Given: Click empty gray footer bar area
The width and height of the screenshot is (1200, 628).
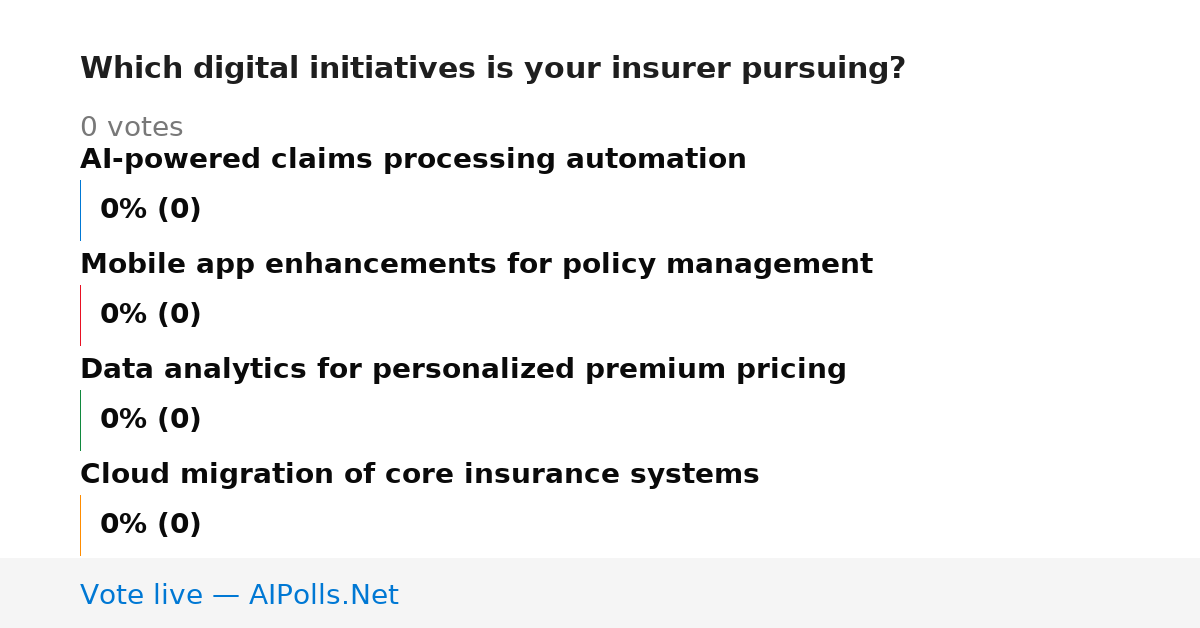Looking at the screenshot, I should coord(800,593).
